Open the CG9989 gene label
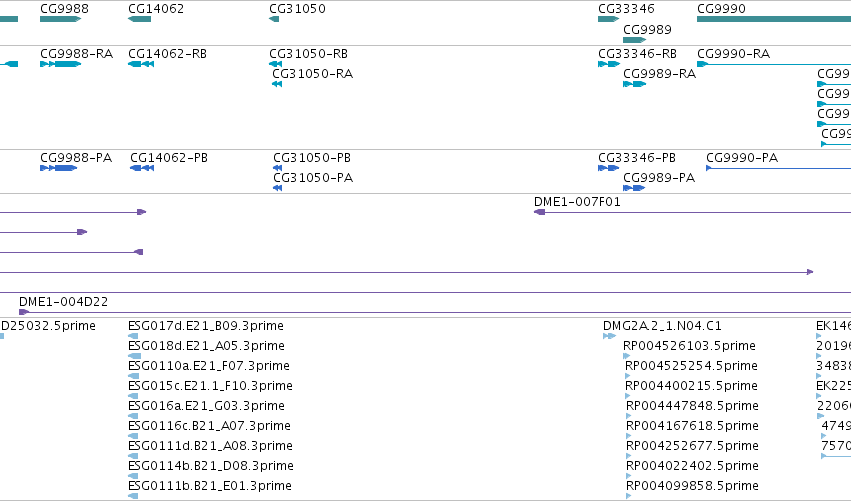851x501 pixels. pyautogui.click(x=647, y=29)
